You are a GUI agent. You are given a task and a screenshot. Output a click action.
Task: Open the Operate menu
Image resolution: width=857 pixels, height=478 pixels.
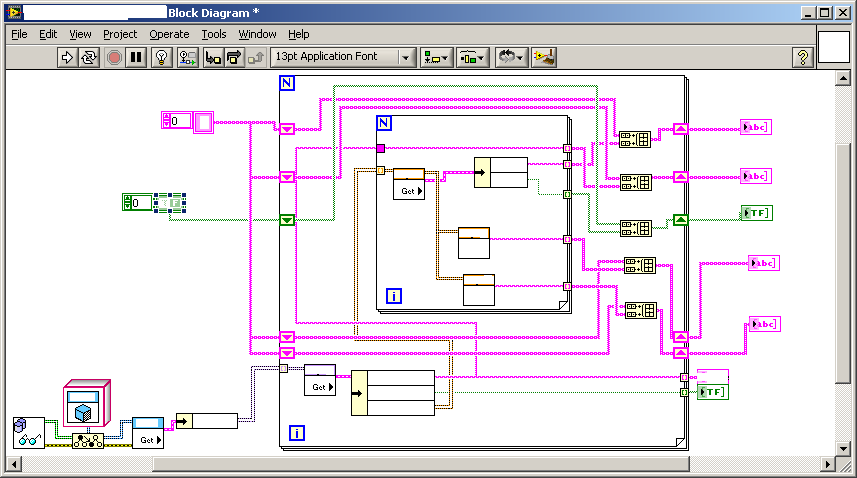169,34
